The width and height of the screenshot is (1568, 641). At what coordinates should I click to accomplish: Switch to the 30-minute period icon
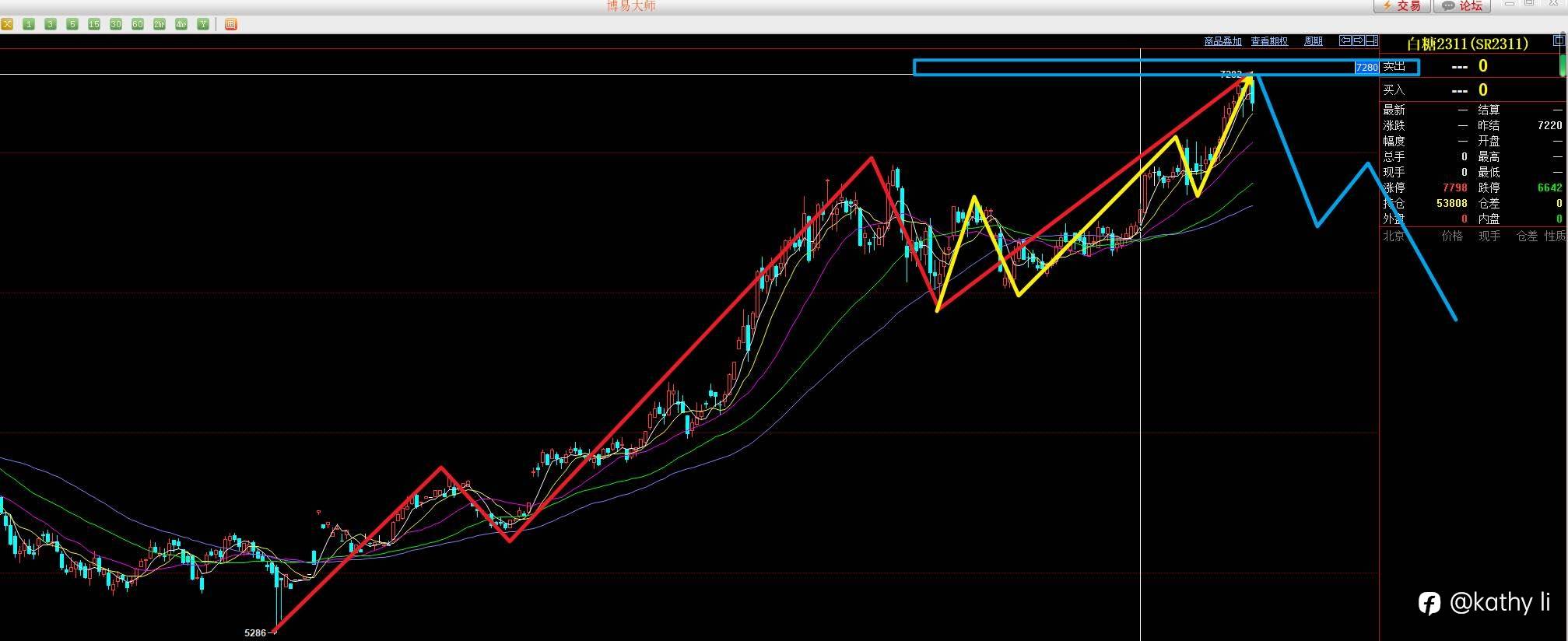click(116, 24)
